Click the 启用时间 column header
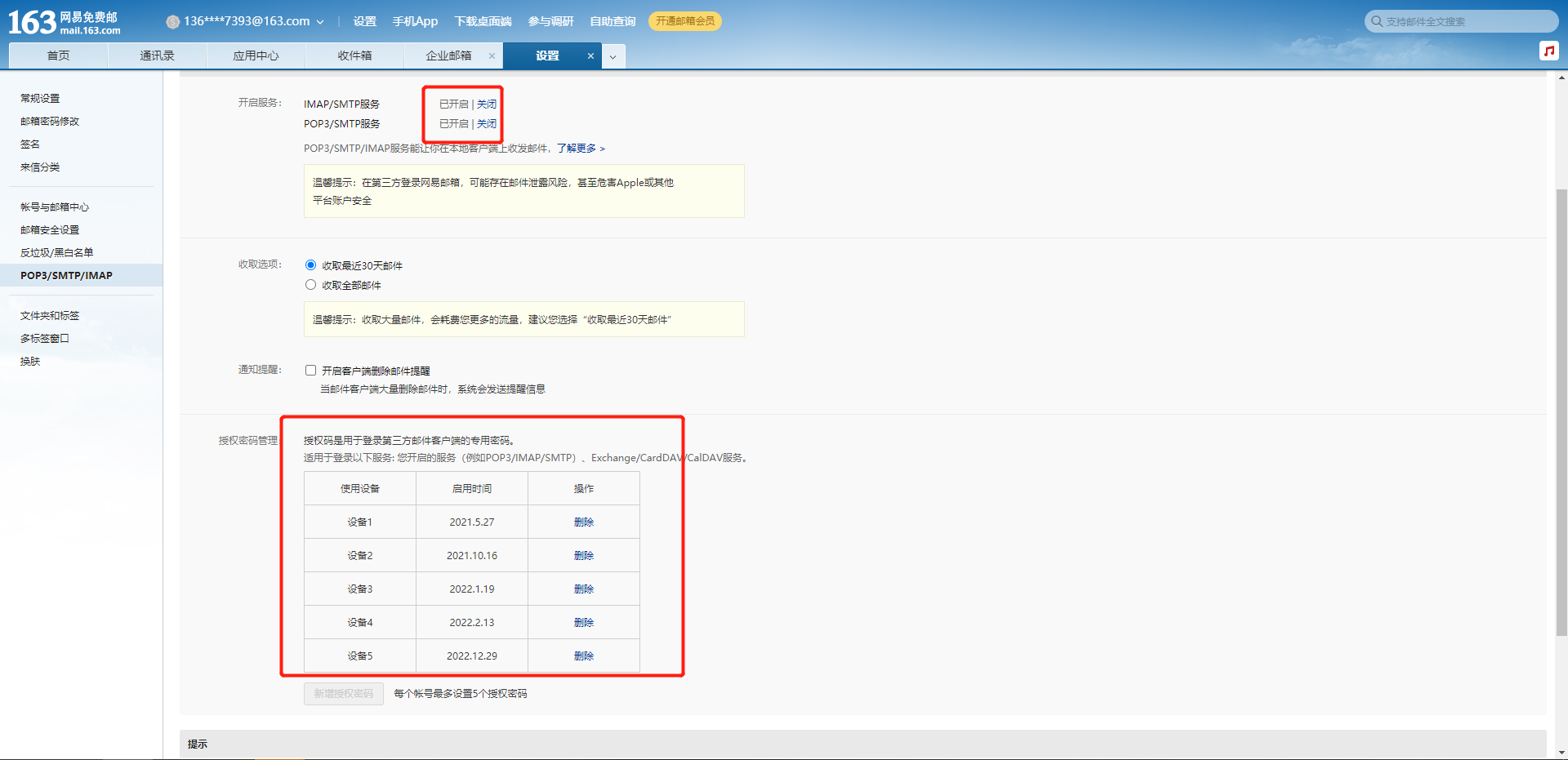The height and width of the screenshot is (760, 1568). [x=472, y=489]
